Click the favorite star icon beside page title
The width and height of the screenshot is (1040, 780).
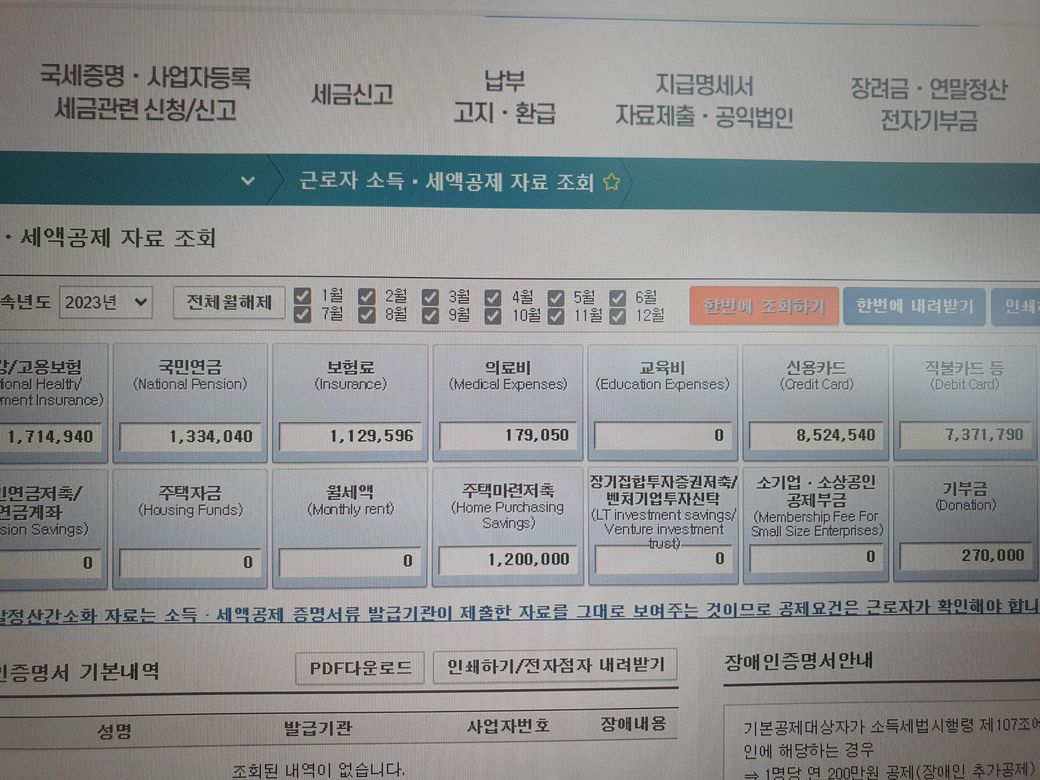[612, 183]
